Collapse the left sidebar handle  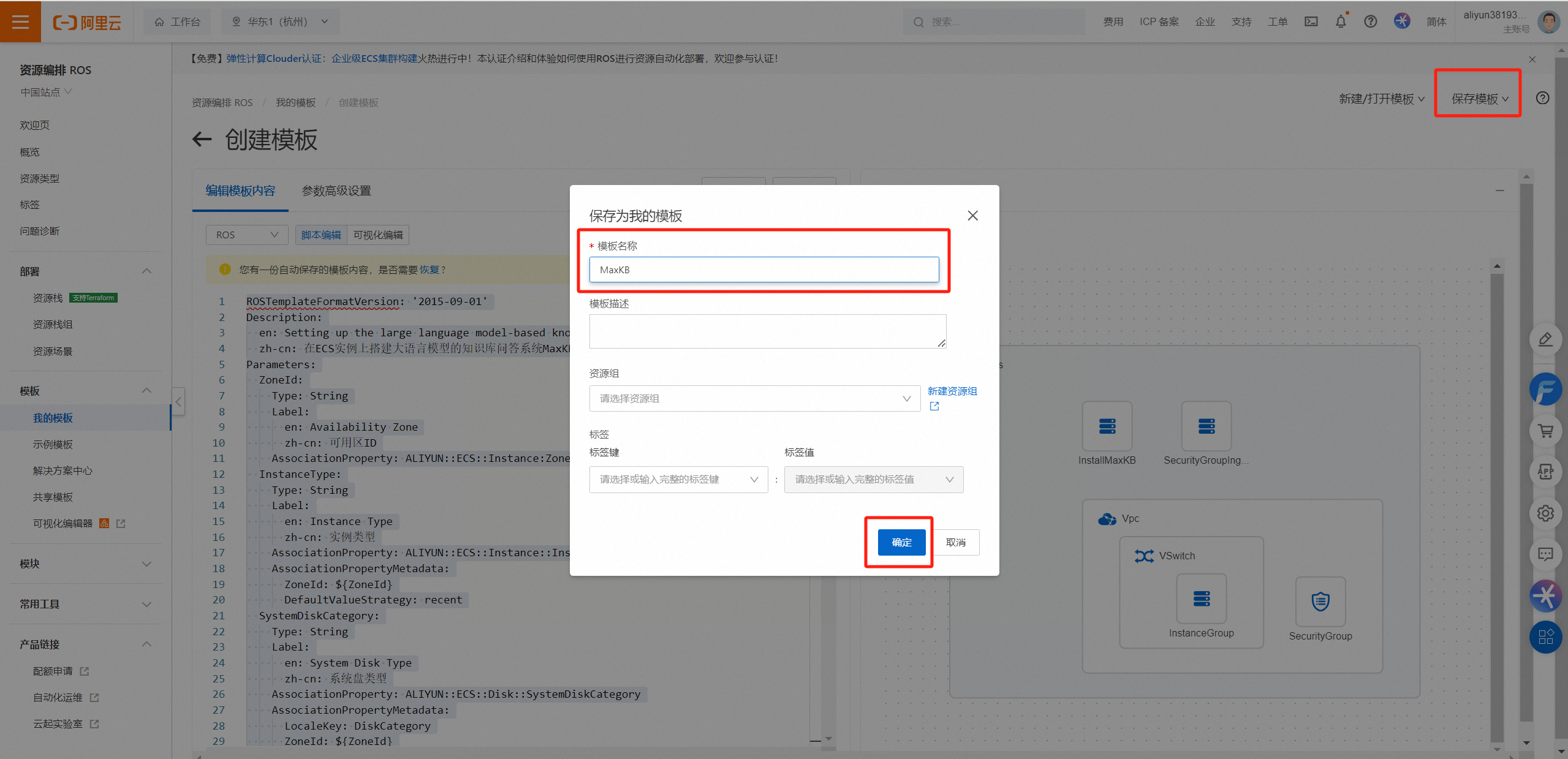(x=178, y=402)
